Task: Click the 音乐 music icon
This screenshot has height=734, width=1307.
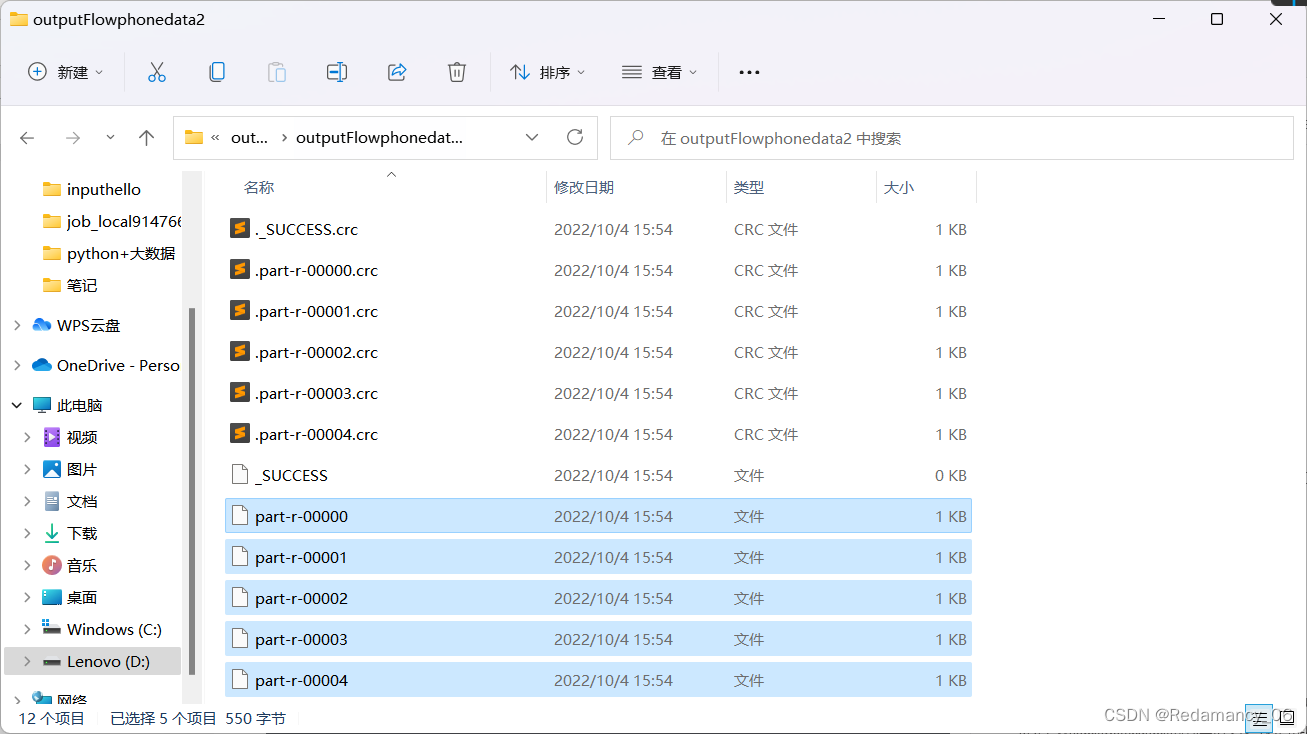Action: (52, 565)
